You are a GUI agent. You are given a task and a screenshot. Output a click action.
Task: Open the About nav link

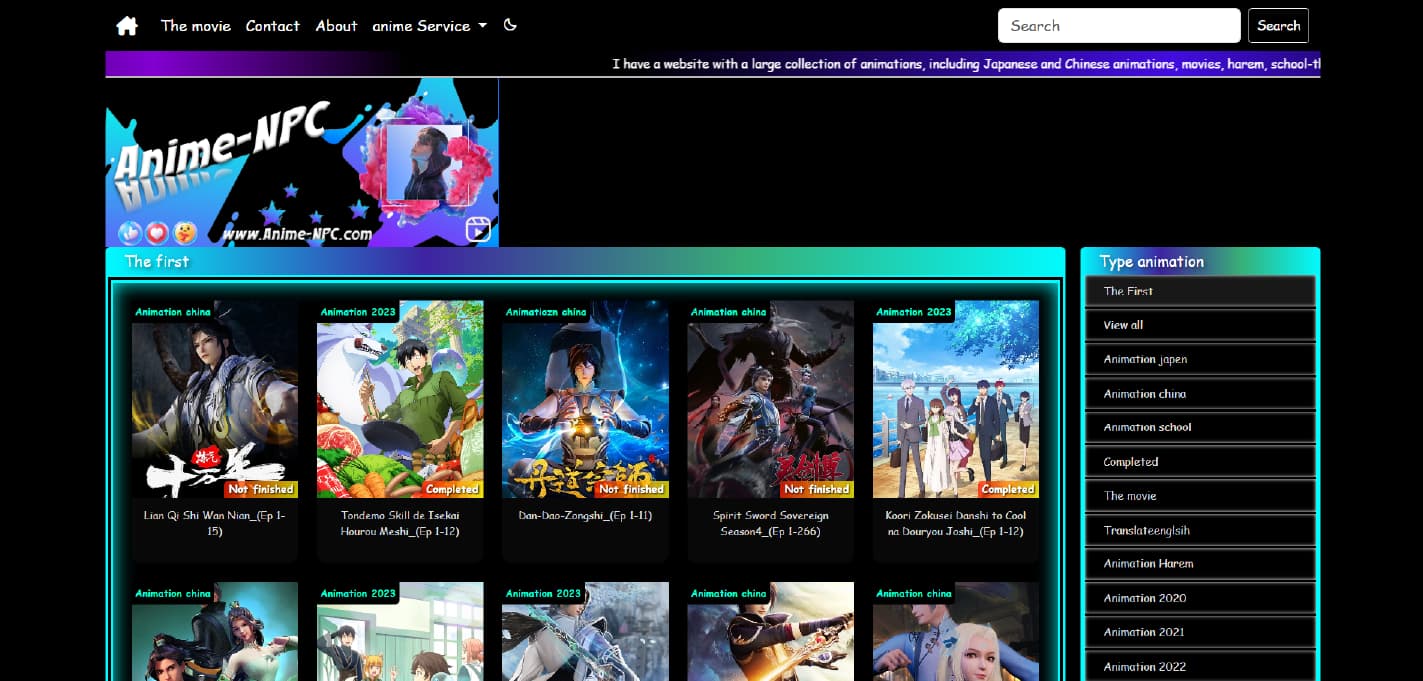pos(336,26)
